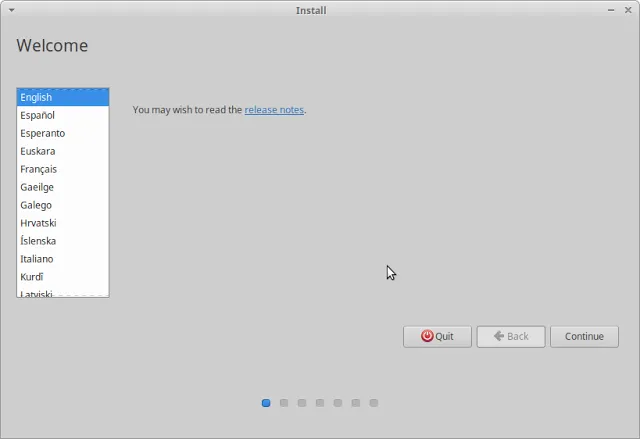
Task: Open the window menu arrow in title bar
Action: point(10,9)
